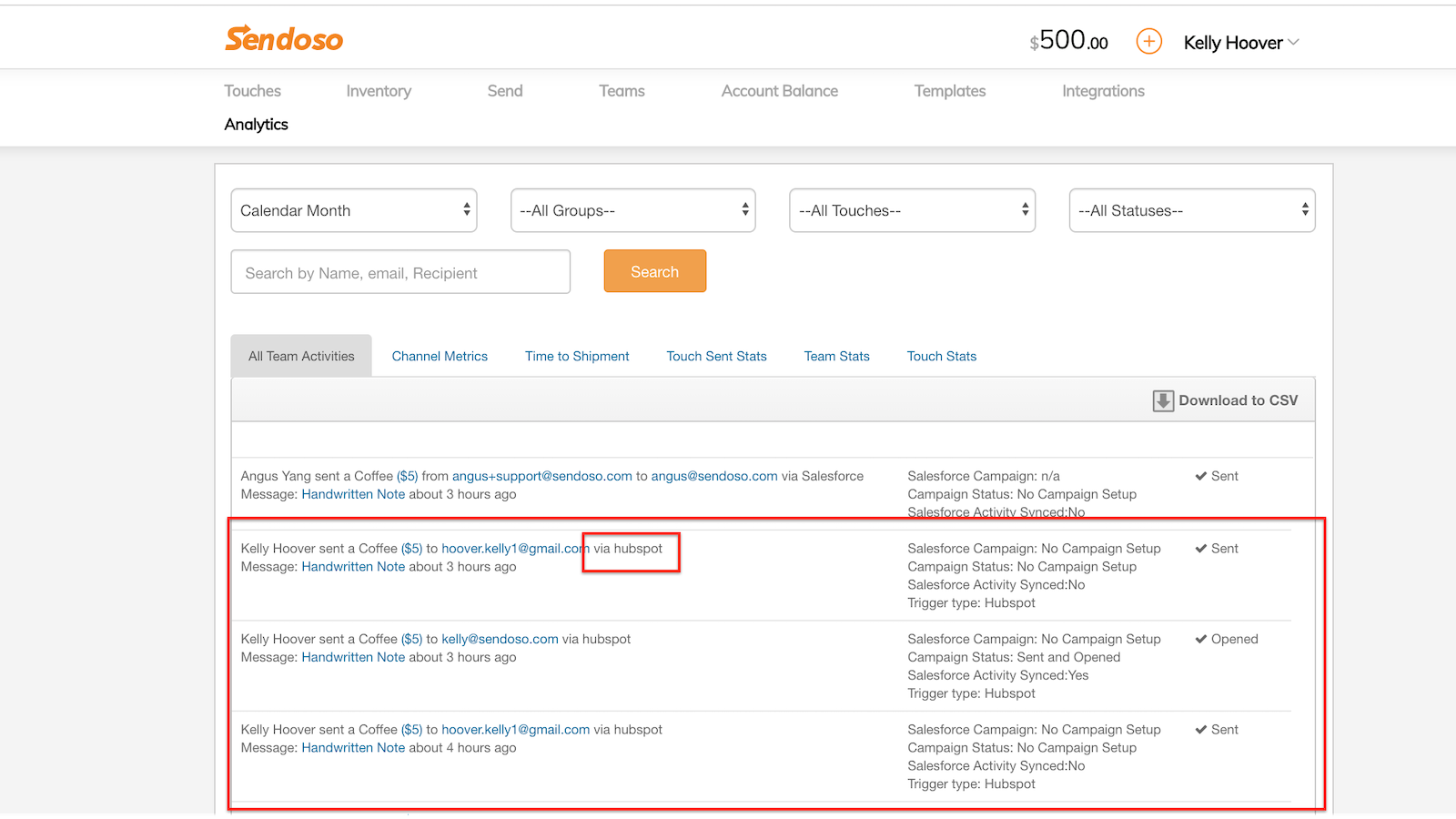Viewport: 1456px width, 819px height.
Task: Open the Calendar Month dropdown
Action: [x=354, y=210]
